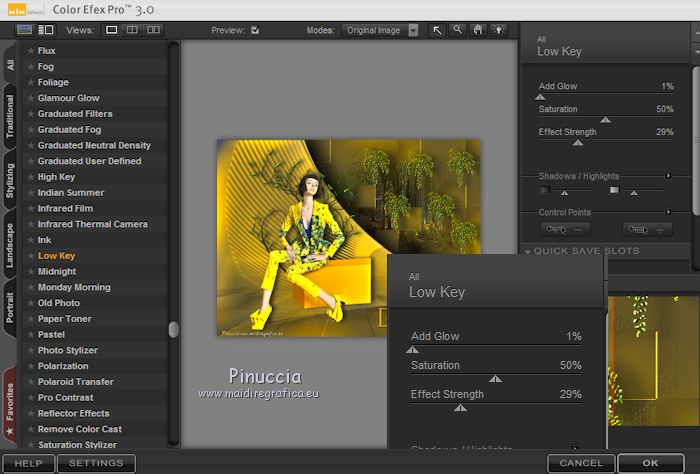Open the Original Image modes combo box
The height and width of the screenshot is (474, 700).
click(380, 30)
